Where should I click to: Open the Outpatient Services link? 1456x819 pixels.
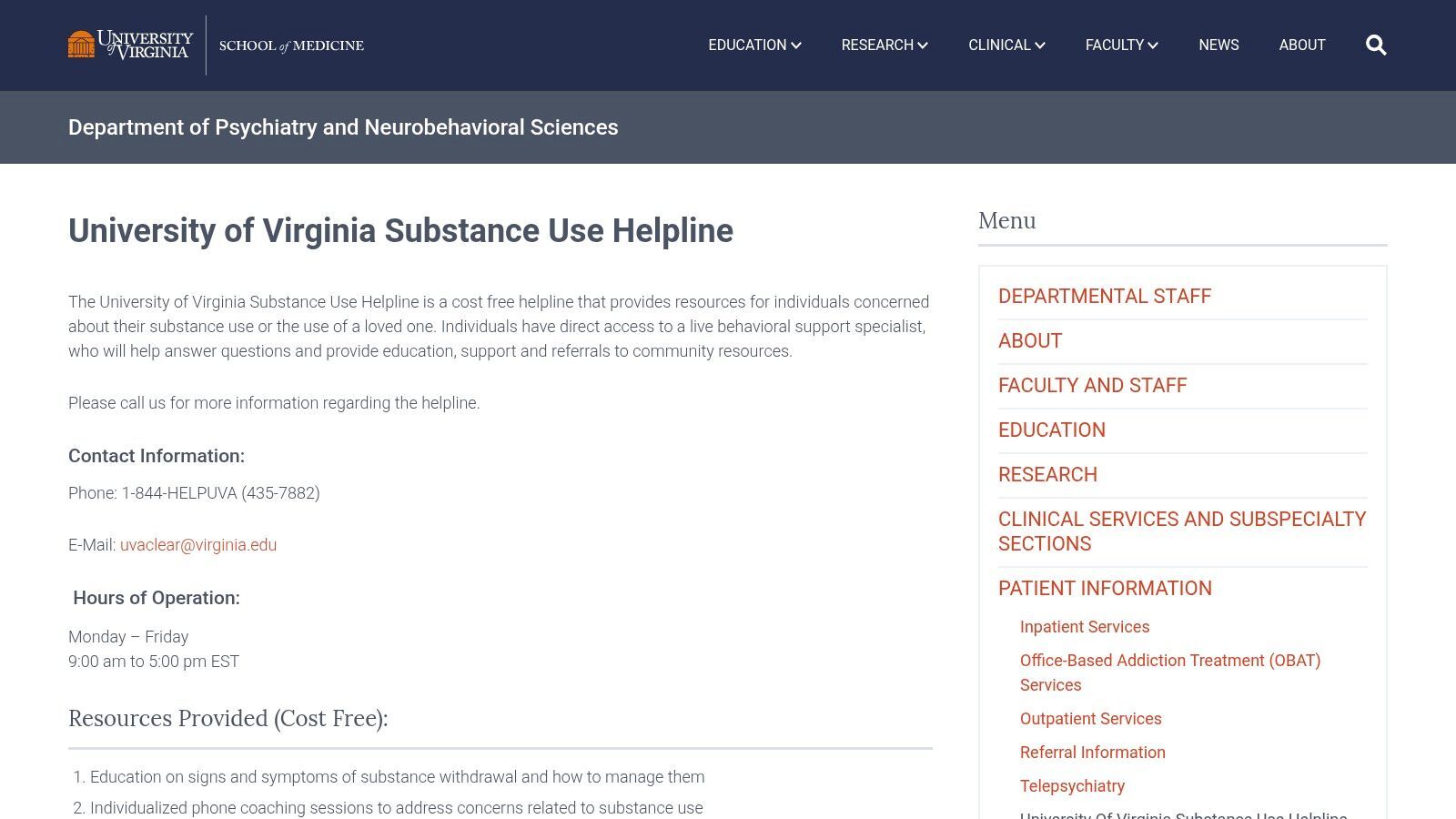point(1091,719)
